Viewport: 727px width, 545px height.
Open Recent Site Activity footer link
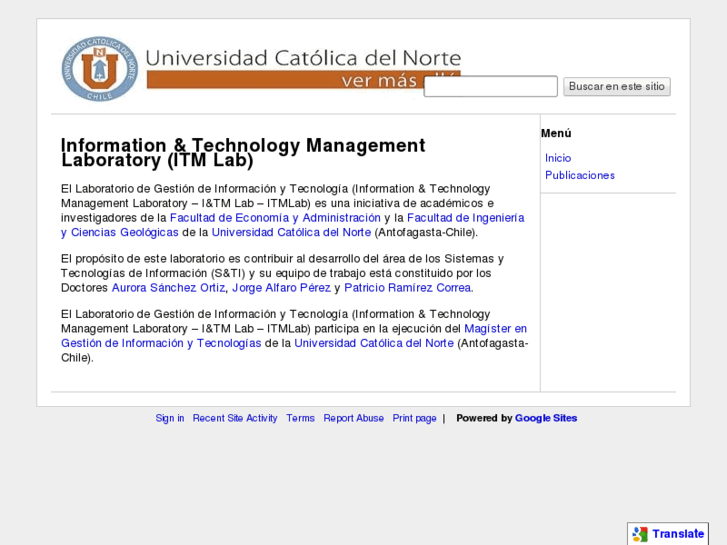coord(235,418)
